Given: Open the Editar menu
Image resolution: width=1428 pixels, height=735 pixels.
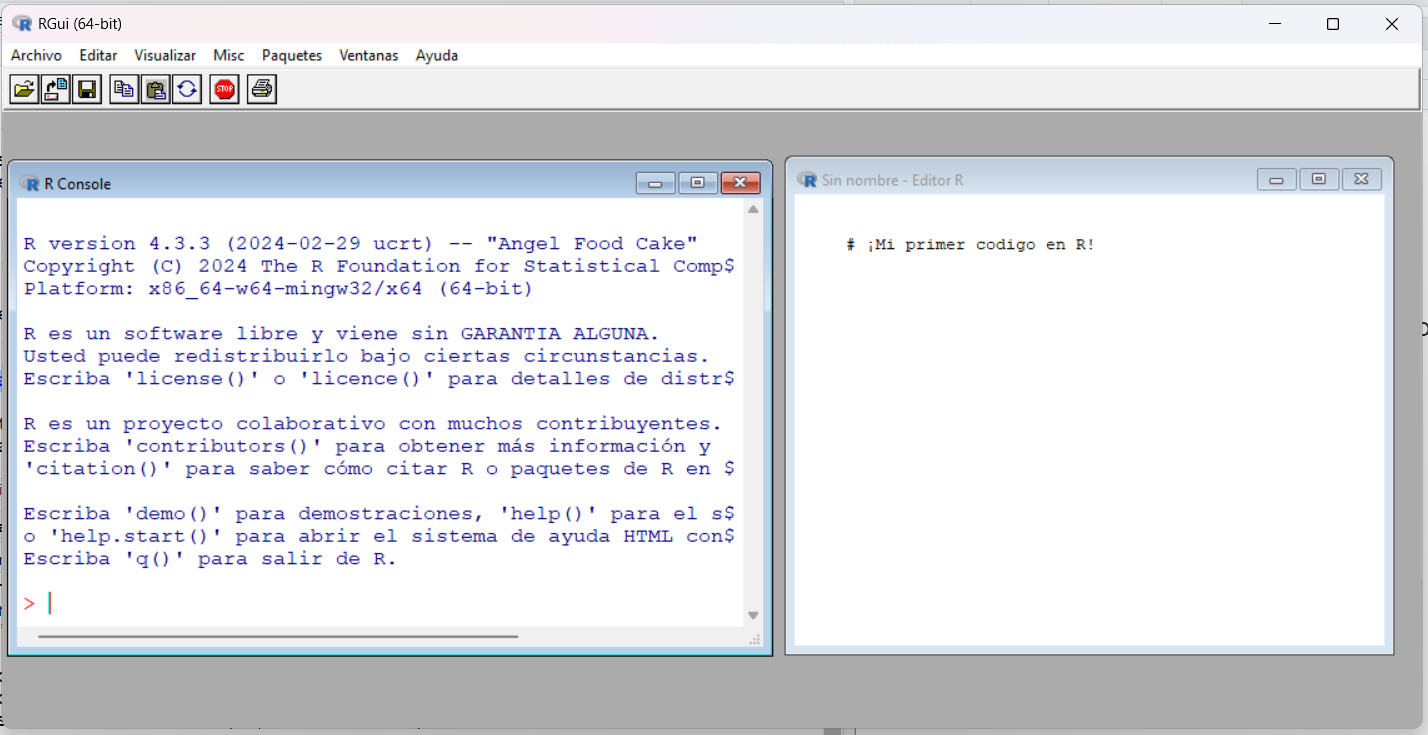Looking at the screenshot, I should coord(98,55).
